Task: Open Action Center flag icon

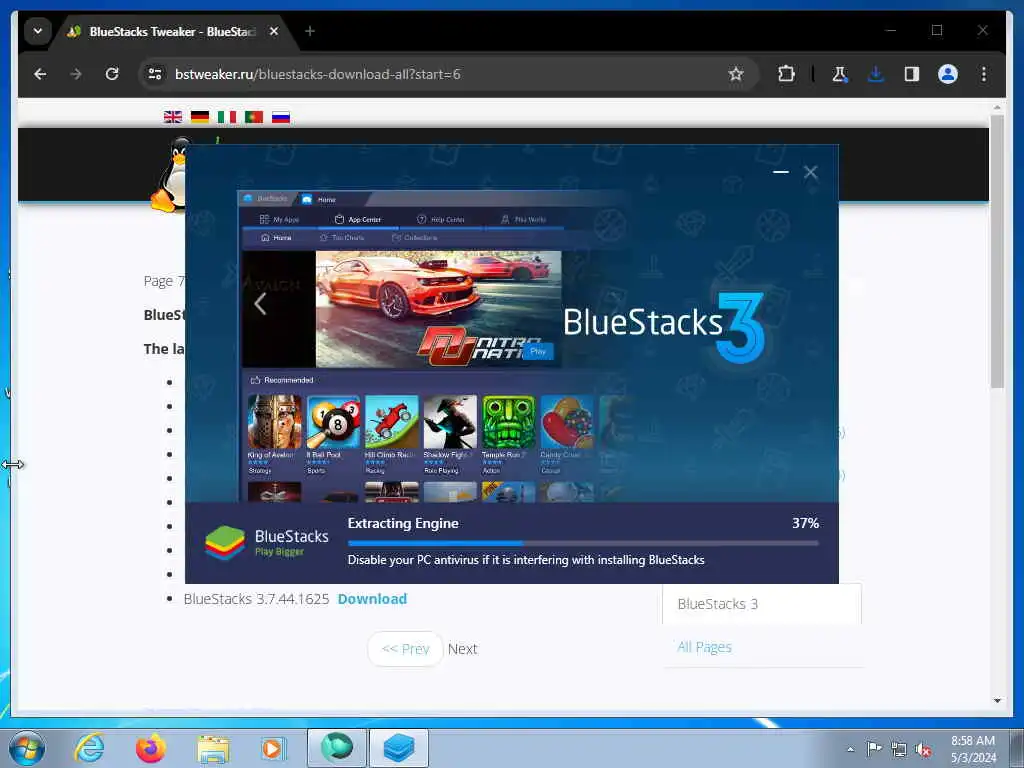Action: (x=874, y=748)
